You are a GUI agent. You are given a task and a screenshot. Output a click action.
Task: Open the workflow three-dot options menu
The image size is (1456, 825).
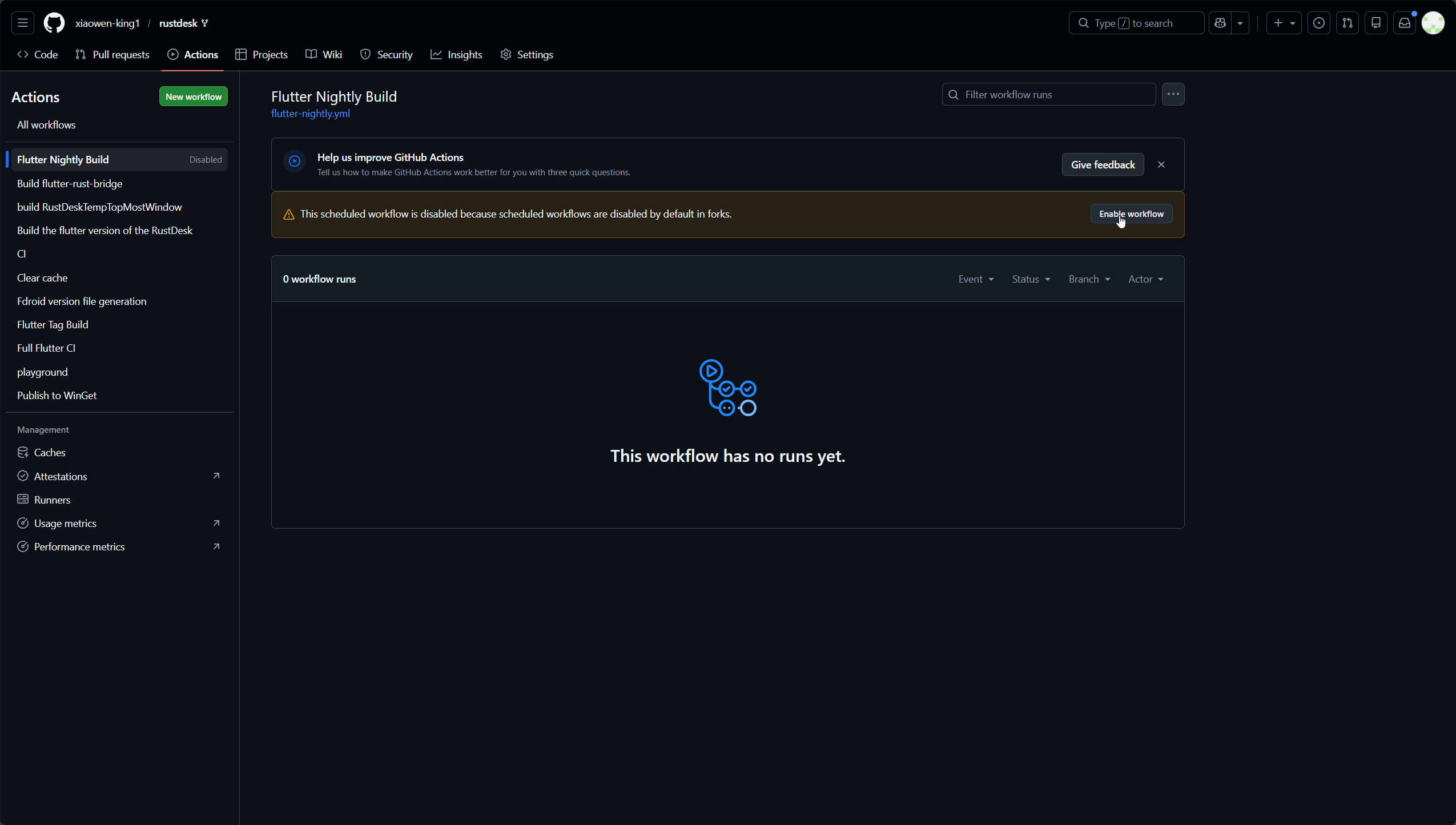1173,94
